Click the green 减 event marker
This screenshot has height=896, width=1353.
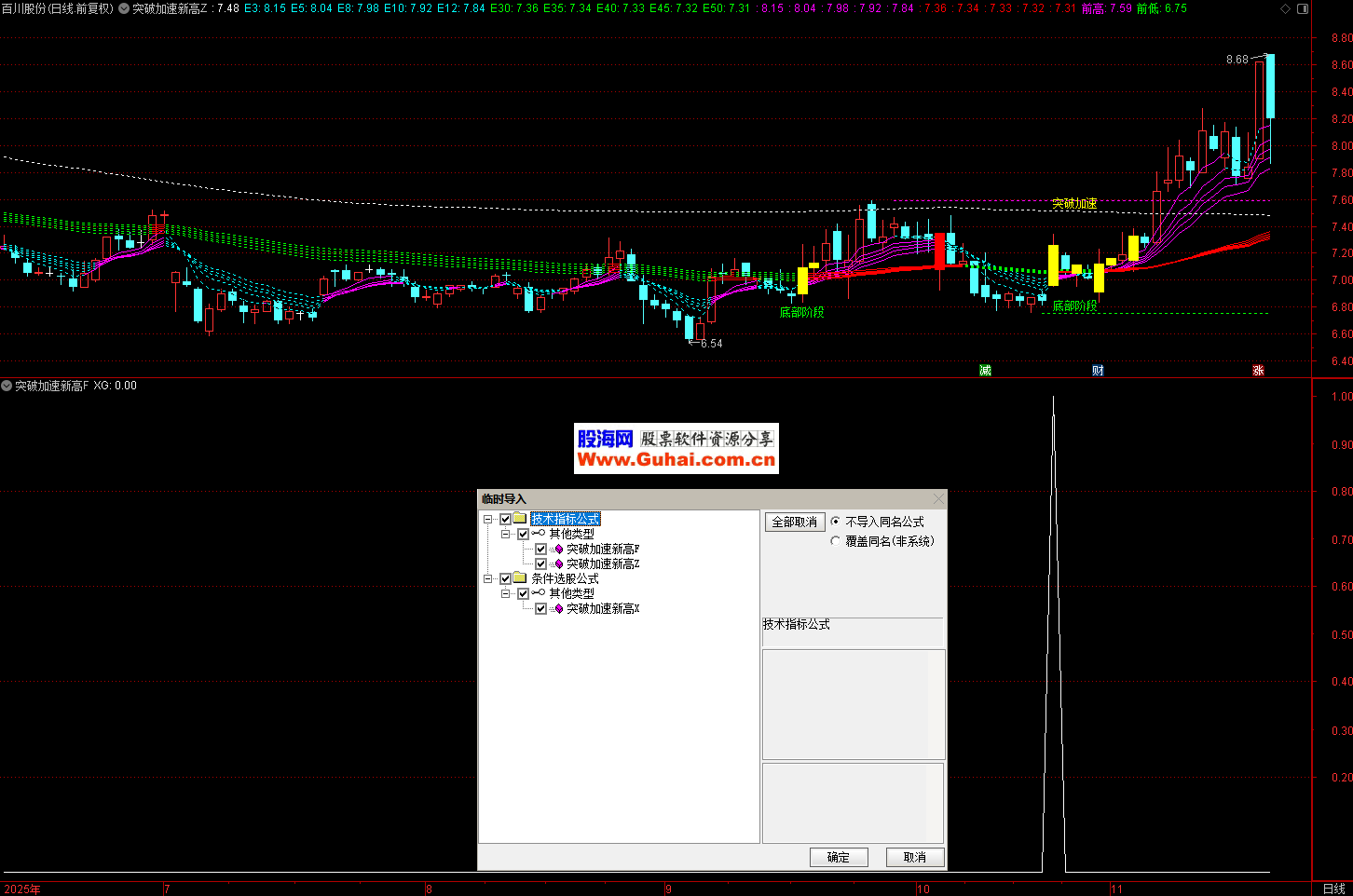(985, 371)
